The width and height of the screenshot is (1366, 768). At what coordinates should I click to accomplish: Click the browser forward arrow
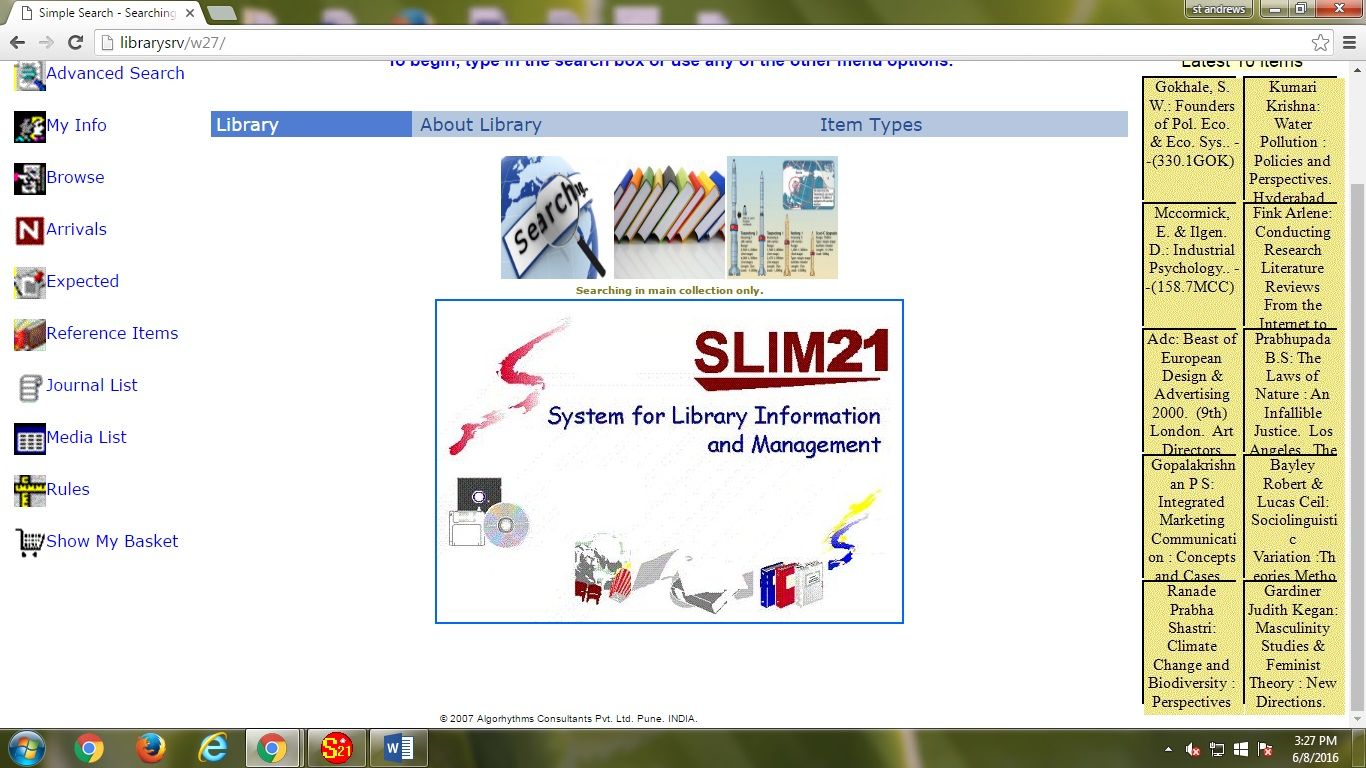click(x=46, y=42)
